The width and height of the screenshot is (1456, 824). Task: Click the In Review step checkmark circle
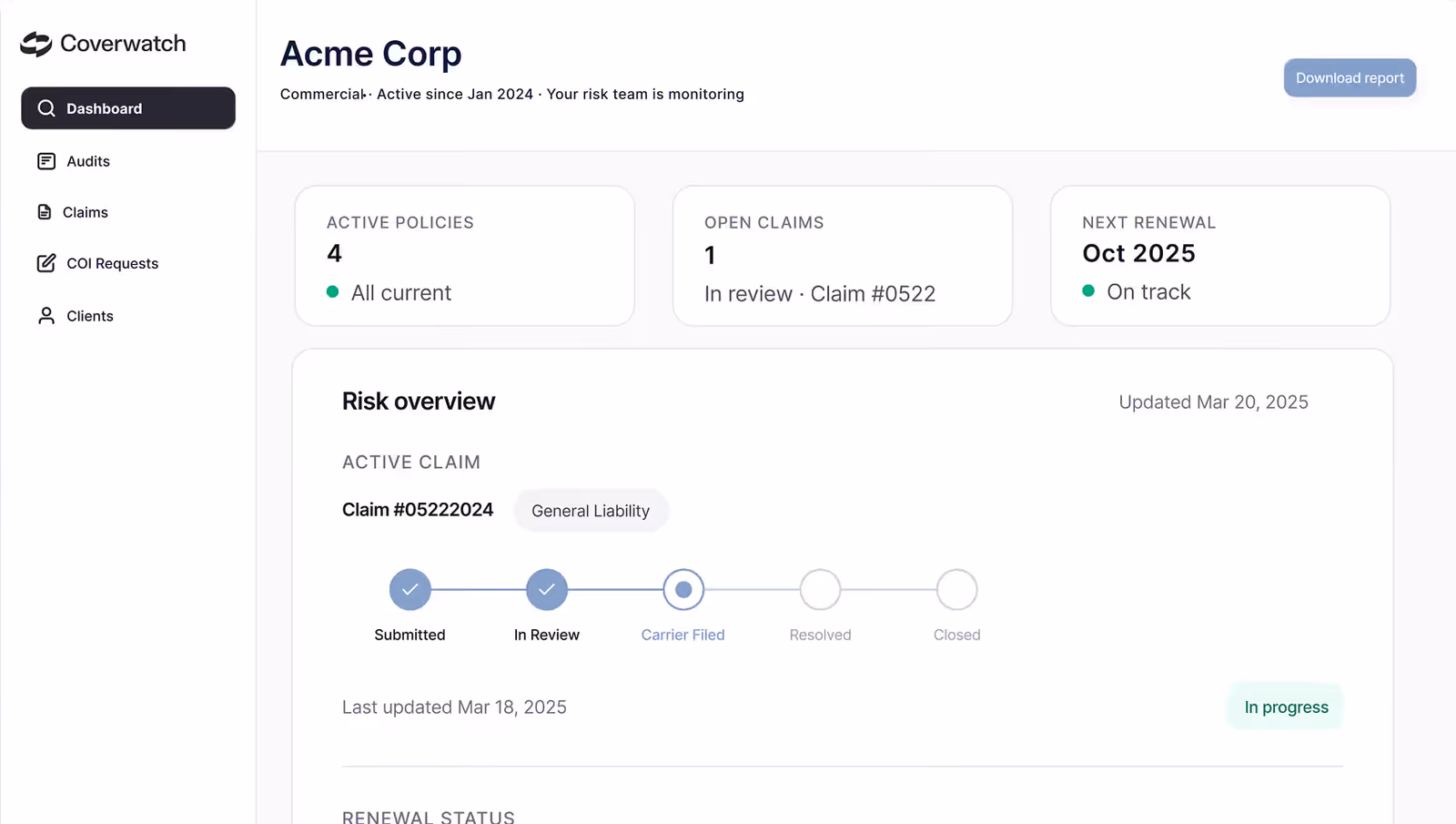[547, 590]
